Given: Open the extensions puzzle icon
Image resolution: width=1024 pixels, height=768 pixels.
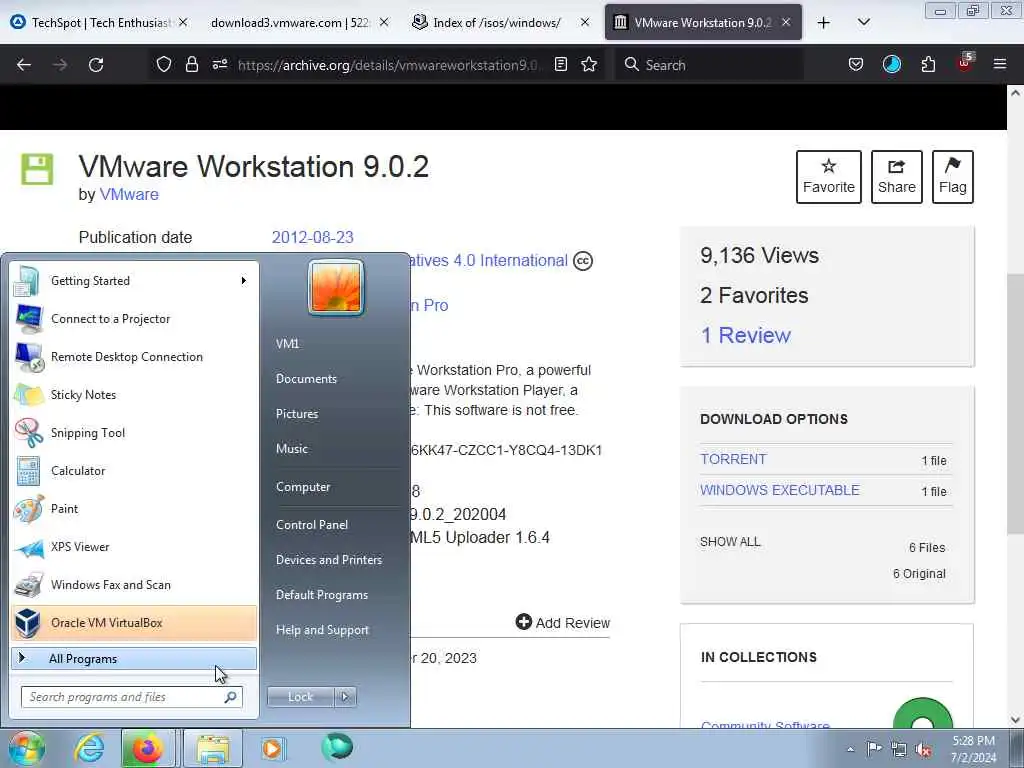Looking at the screenshot, I should tap(928, 64).
